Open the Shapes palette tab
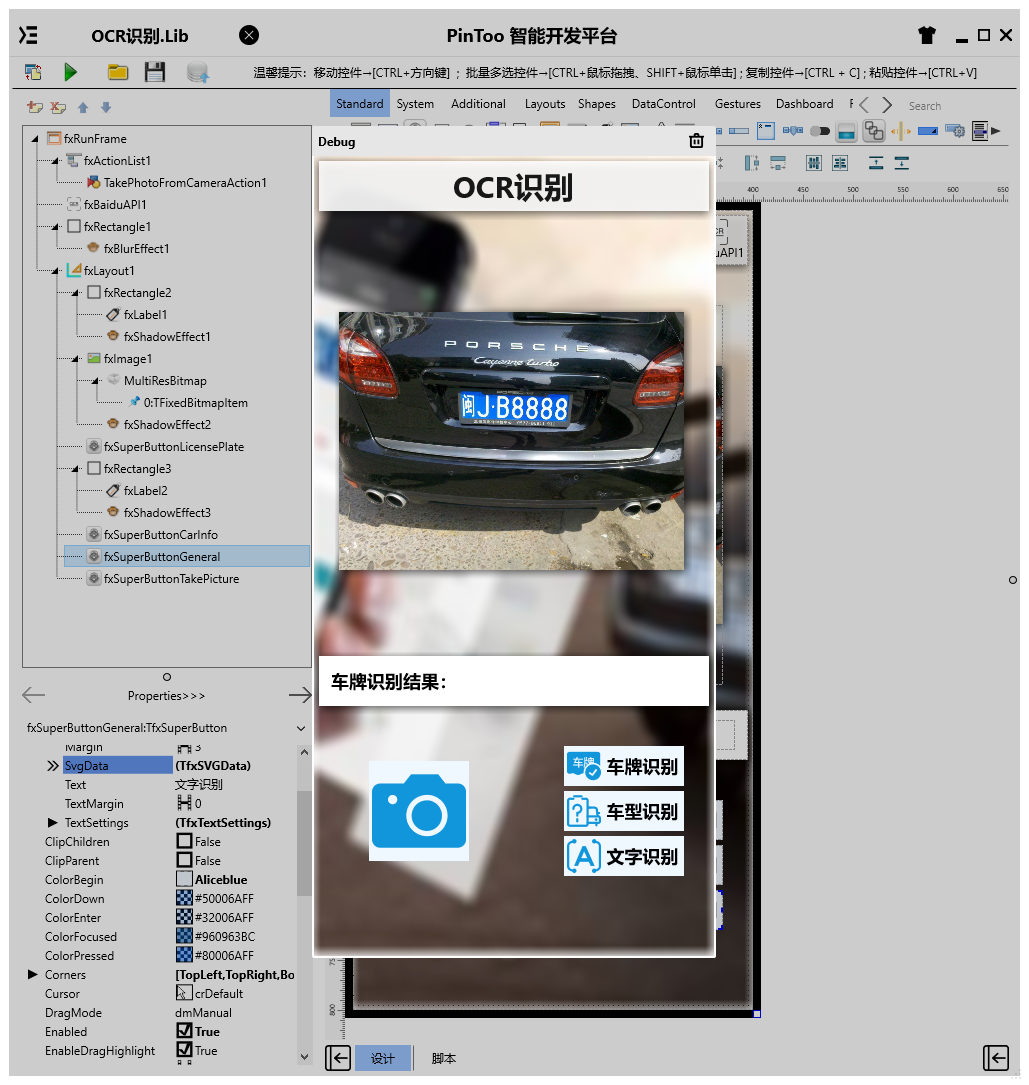 pos(597,104)
